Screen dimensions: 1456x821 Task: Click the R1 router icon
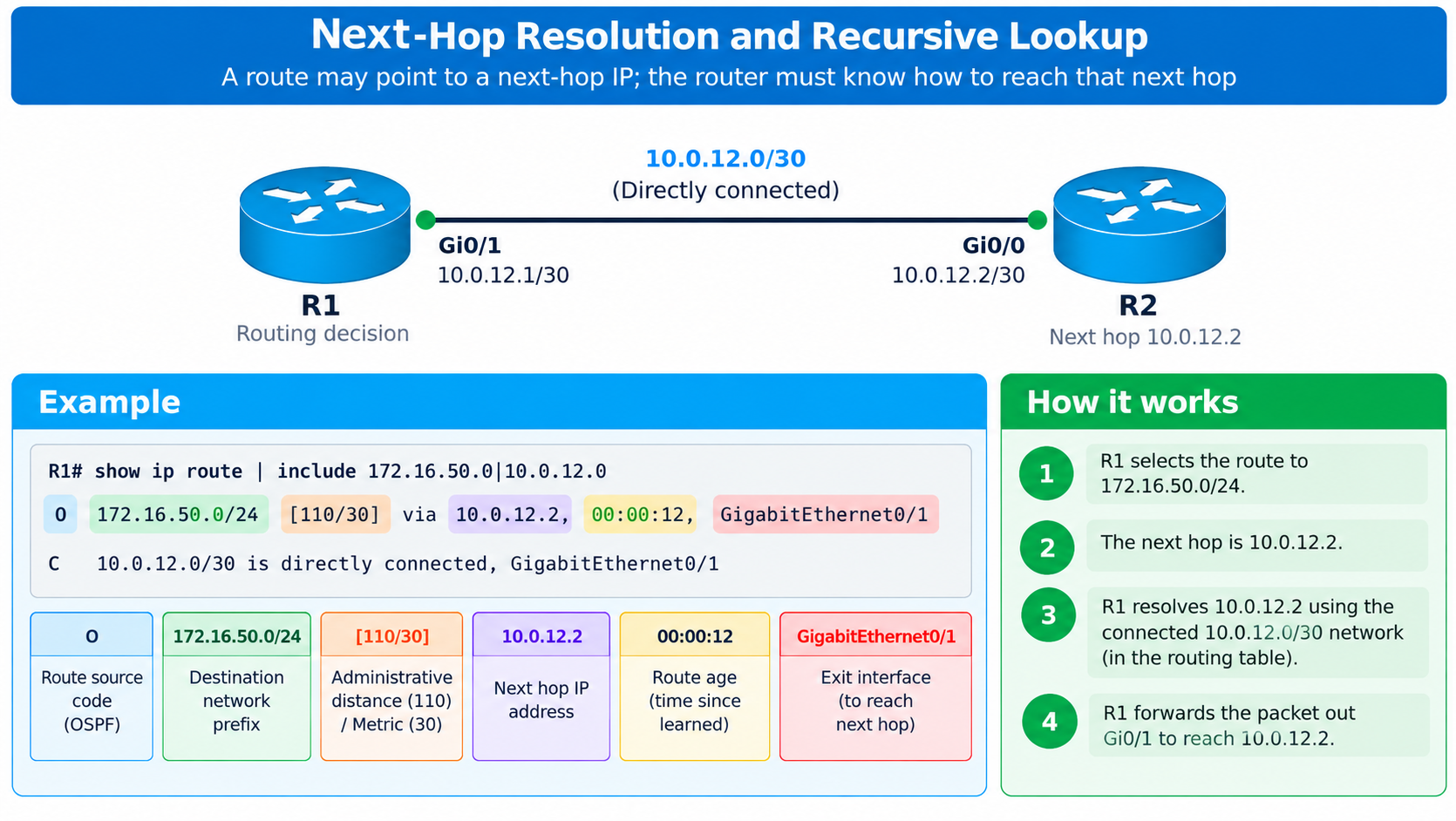324,225
